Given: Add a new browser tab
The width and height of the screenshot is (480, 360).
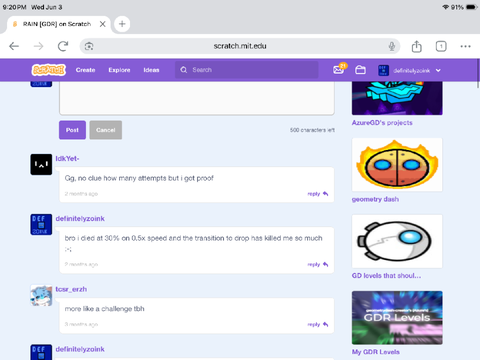Looking at the screenshot, I should [x=122, y=24].
